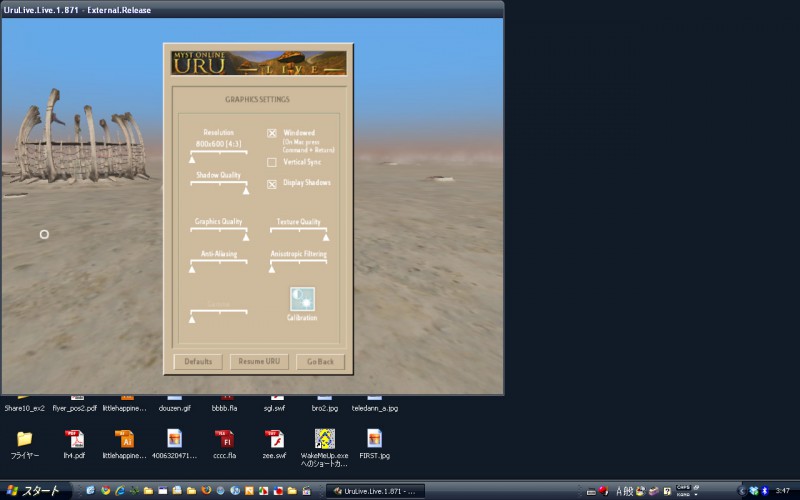This screenshot has height=500, width=800.
Task: Expand hidden system tray icons chevron
Action: [742, 491]
